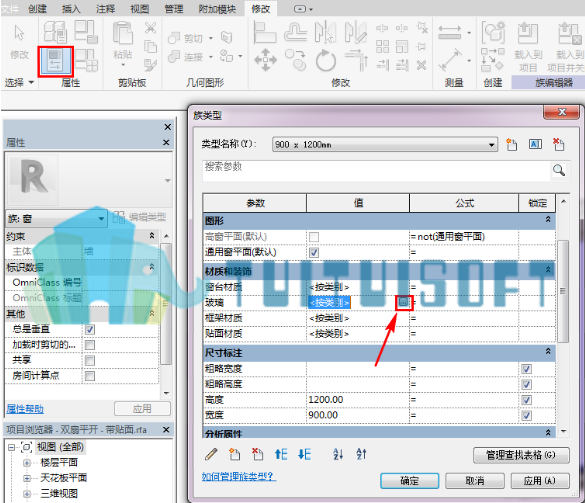The image size is (585, 503).
Task: Click the search magnifier in parameter search
Action: point(559,170)
